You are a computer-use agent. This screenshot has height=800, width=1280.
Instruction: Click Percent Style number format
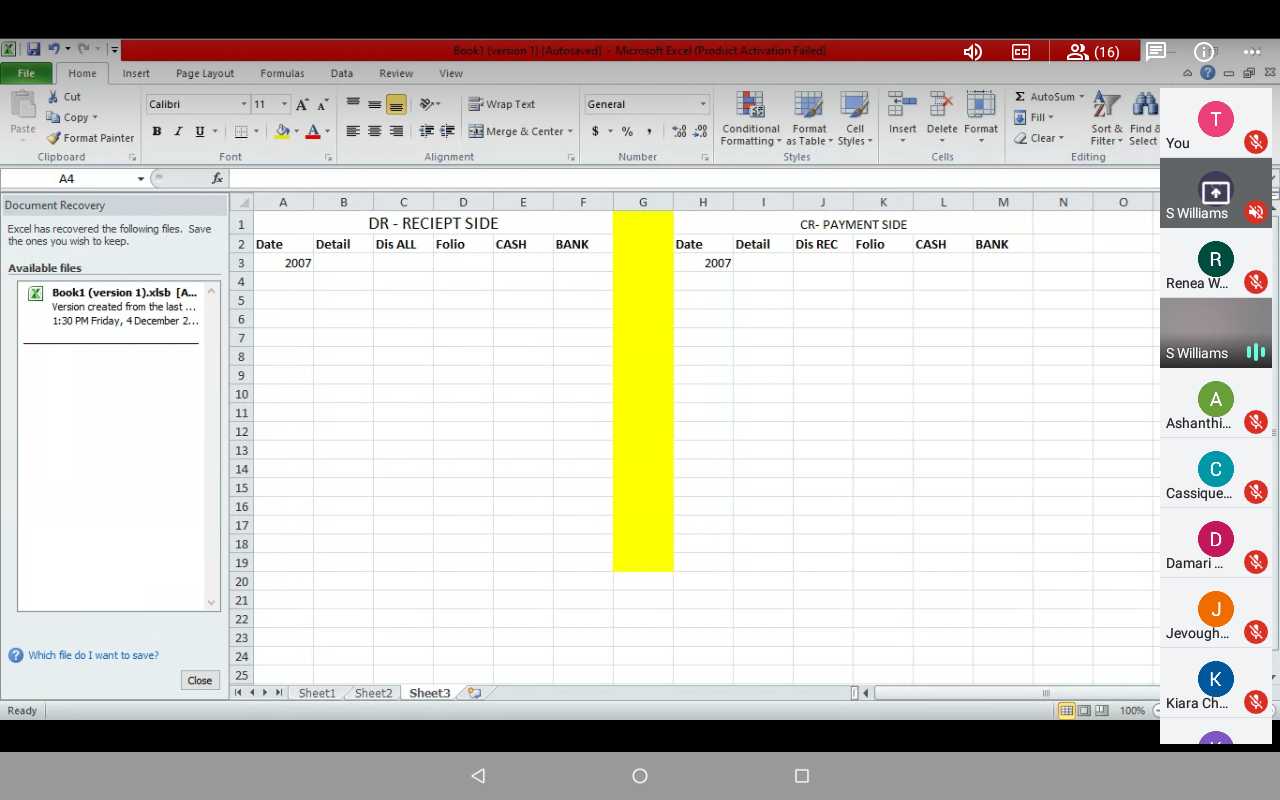point(627,132)
